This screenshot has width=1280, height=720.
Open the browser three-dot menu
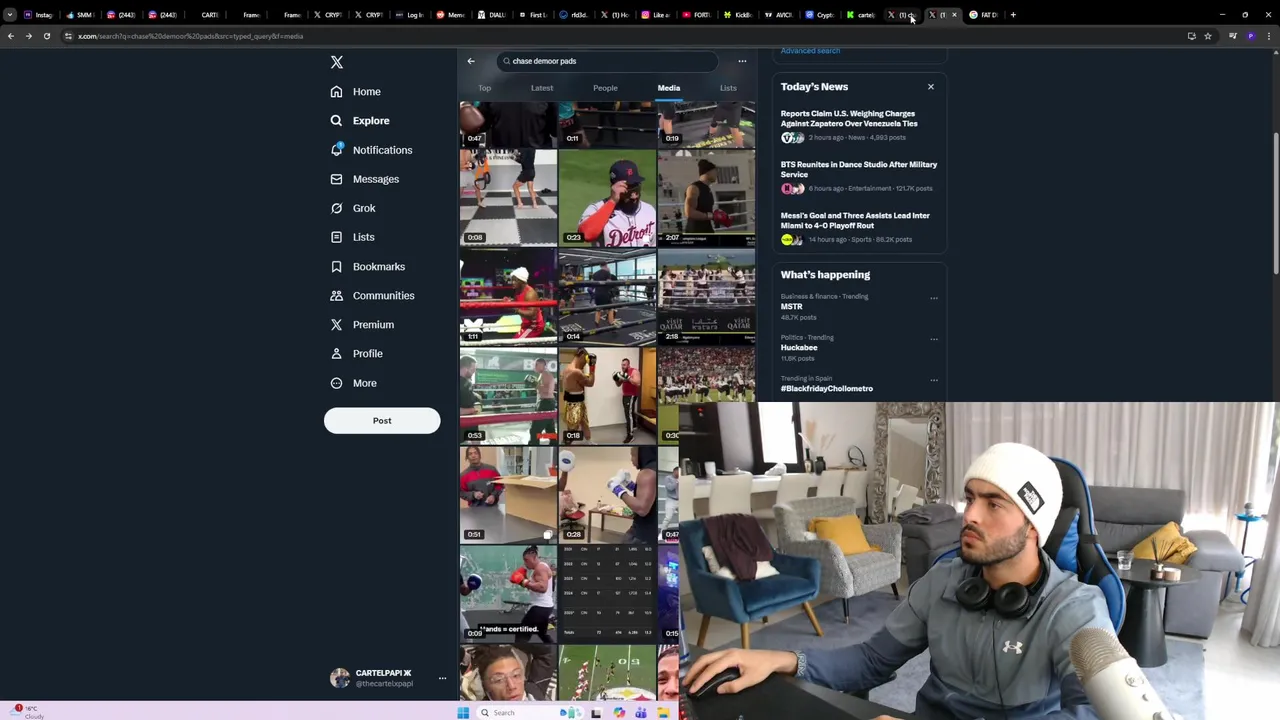1269,36
